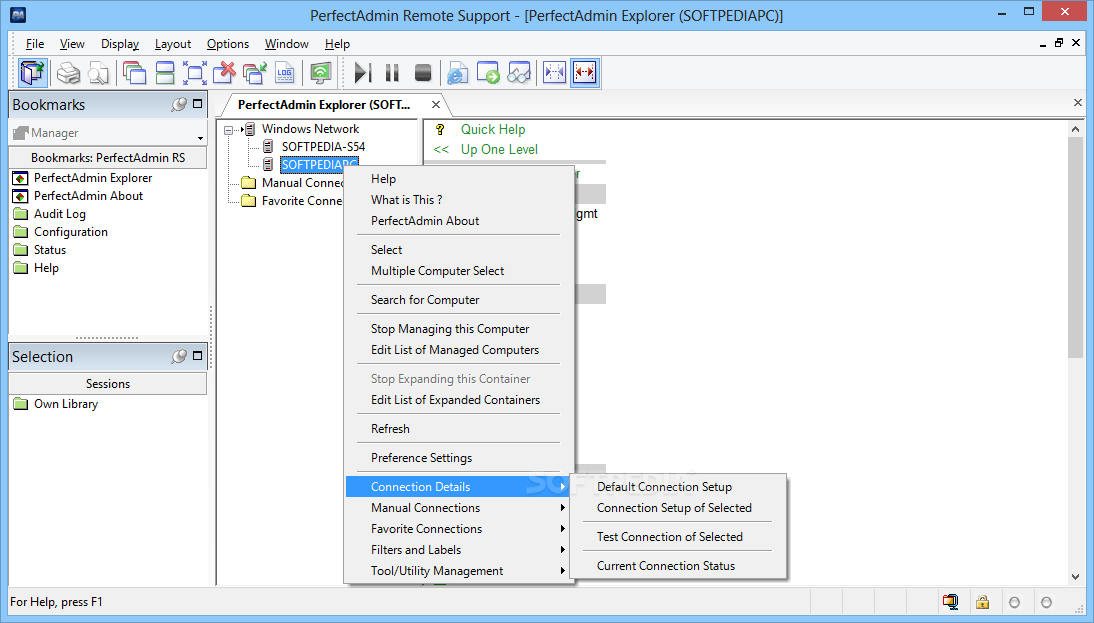Open the Manager dropdown in Bookmarks
Image resolution: width=1094 pixels, height=623 pixels.
point(200,137)
